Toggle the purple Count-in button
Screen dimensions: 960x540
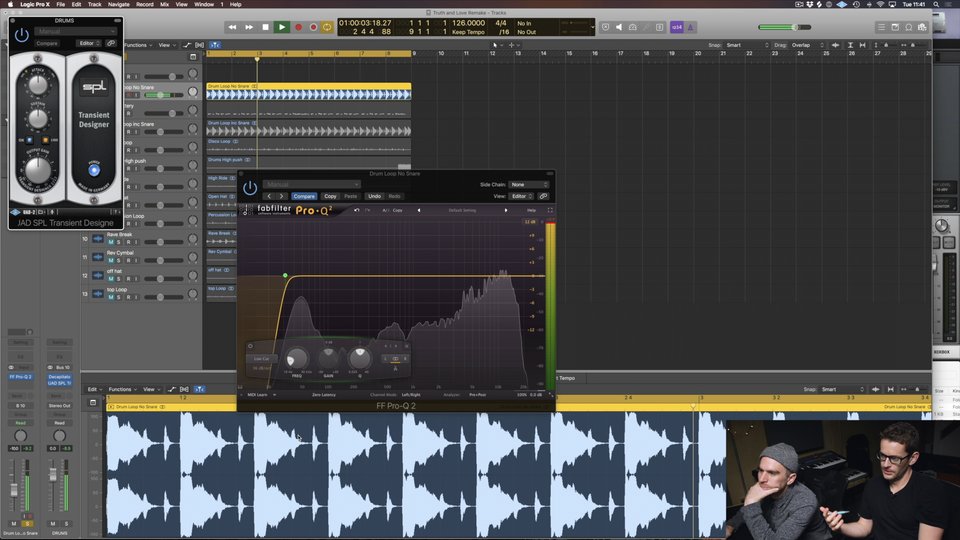pos(677,27)
